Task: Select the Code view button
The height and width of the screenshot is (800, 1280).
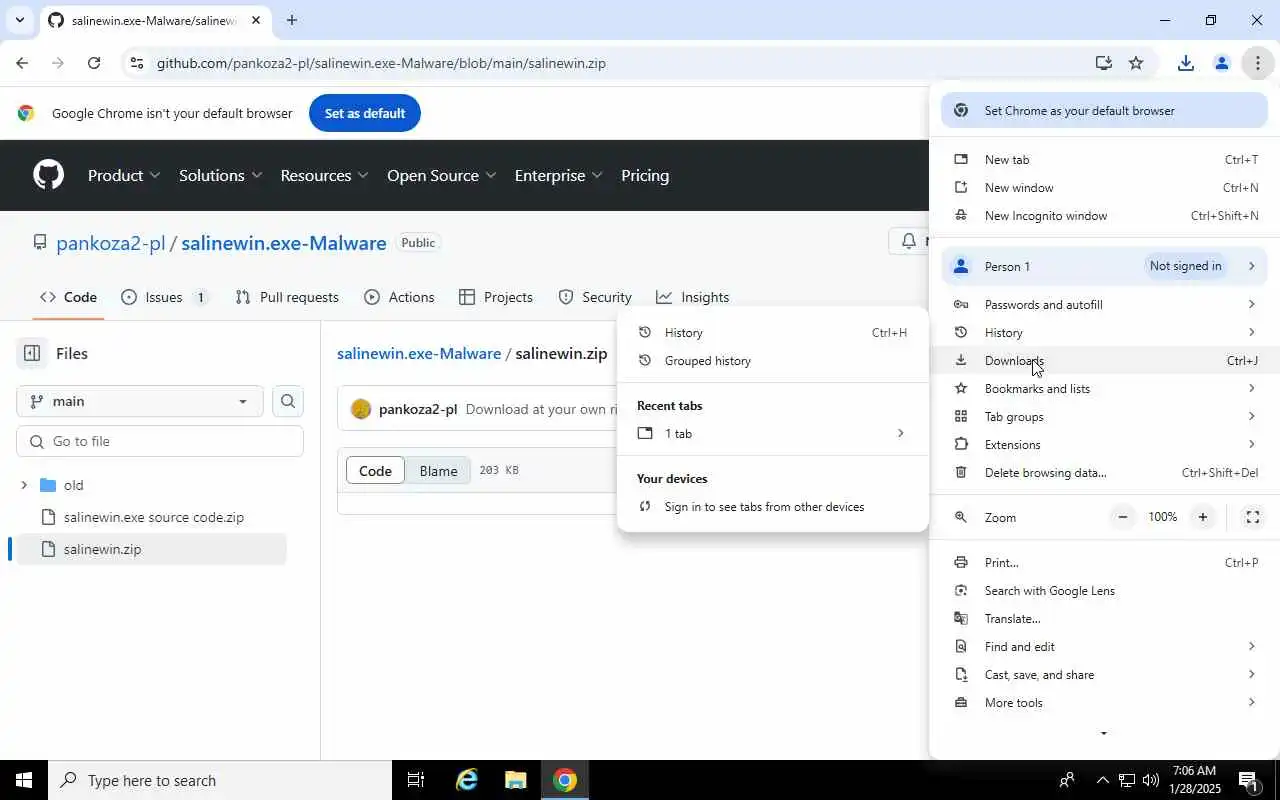Action: [x=375, y=471]
